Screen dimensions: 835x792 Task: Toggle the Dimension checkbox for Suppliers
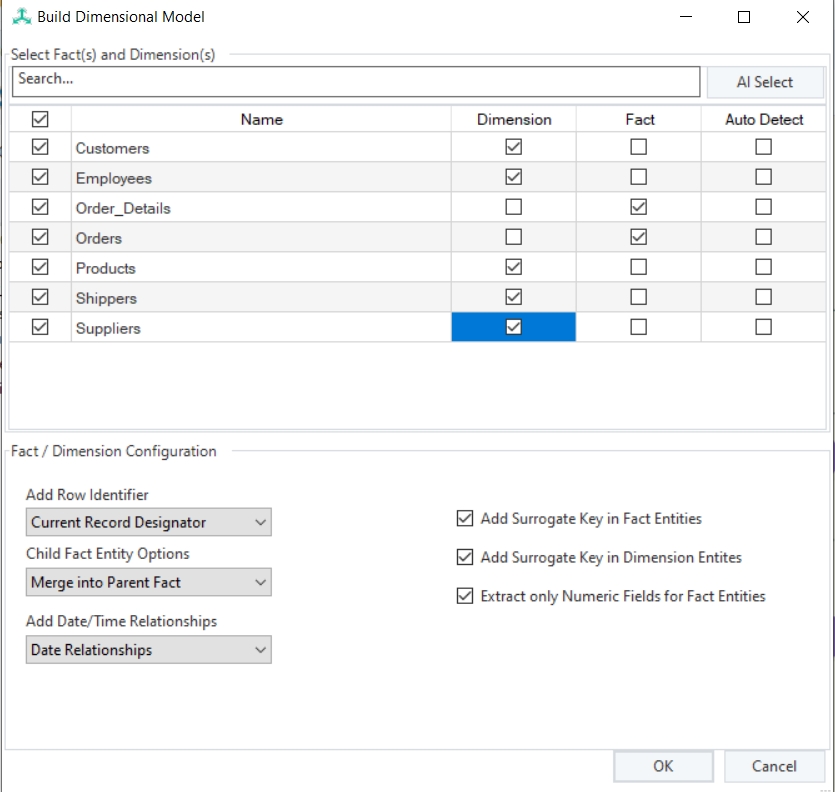(x=514, y=327)
